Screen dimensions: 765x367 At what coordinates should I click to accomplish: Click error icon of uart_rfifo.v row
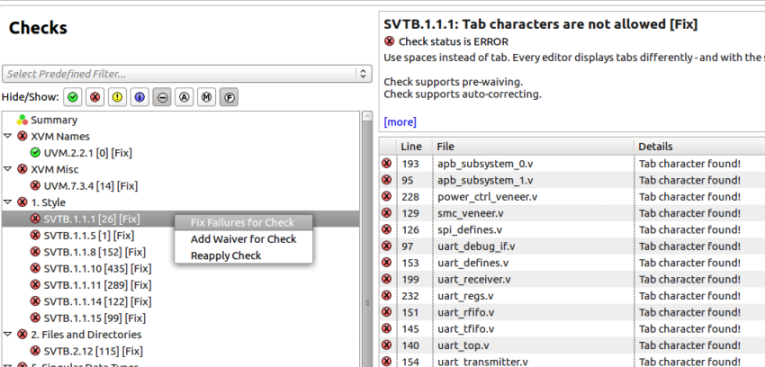click(x=386, y=312)
